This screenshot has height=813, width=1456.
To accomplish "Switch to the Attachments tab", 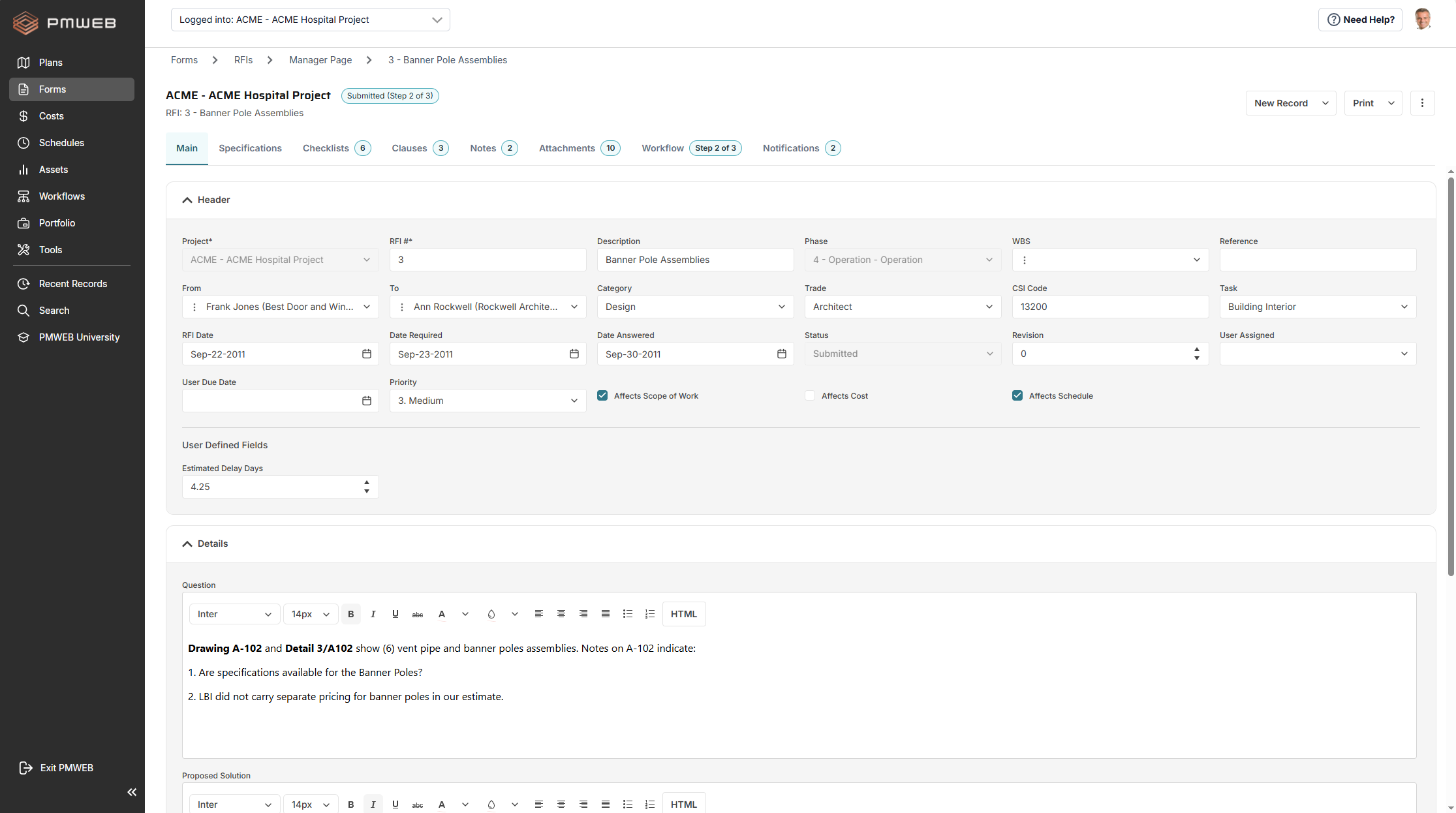I will (566, 148).
